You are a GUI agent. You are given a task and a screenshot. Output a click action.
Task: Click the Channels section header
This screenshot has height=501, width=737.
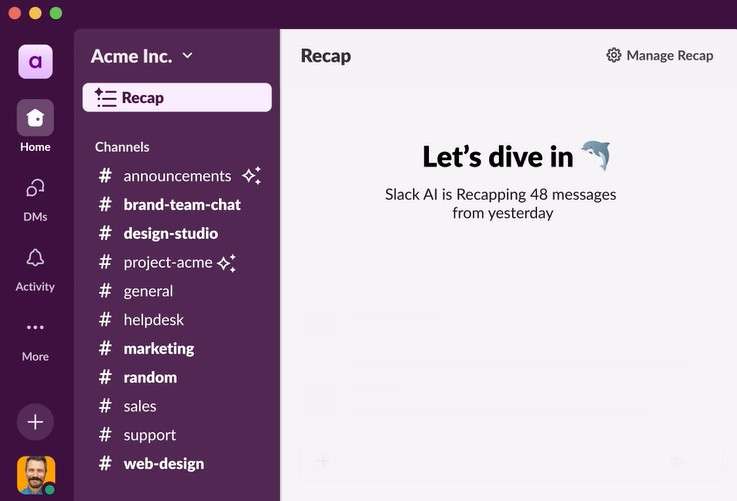[122, 147]
